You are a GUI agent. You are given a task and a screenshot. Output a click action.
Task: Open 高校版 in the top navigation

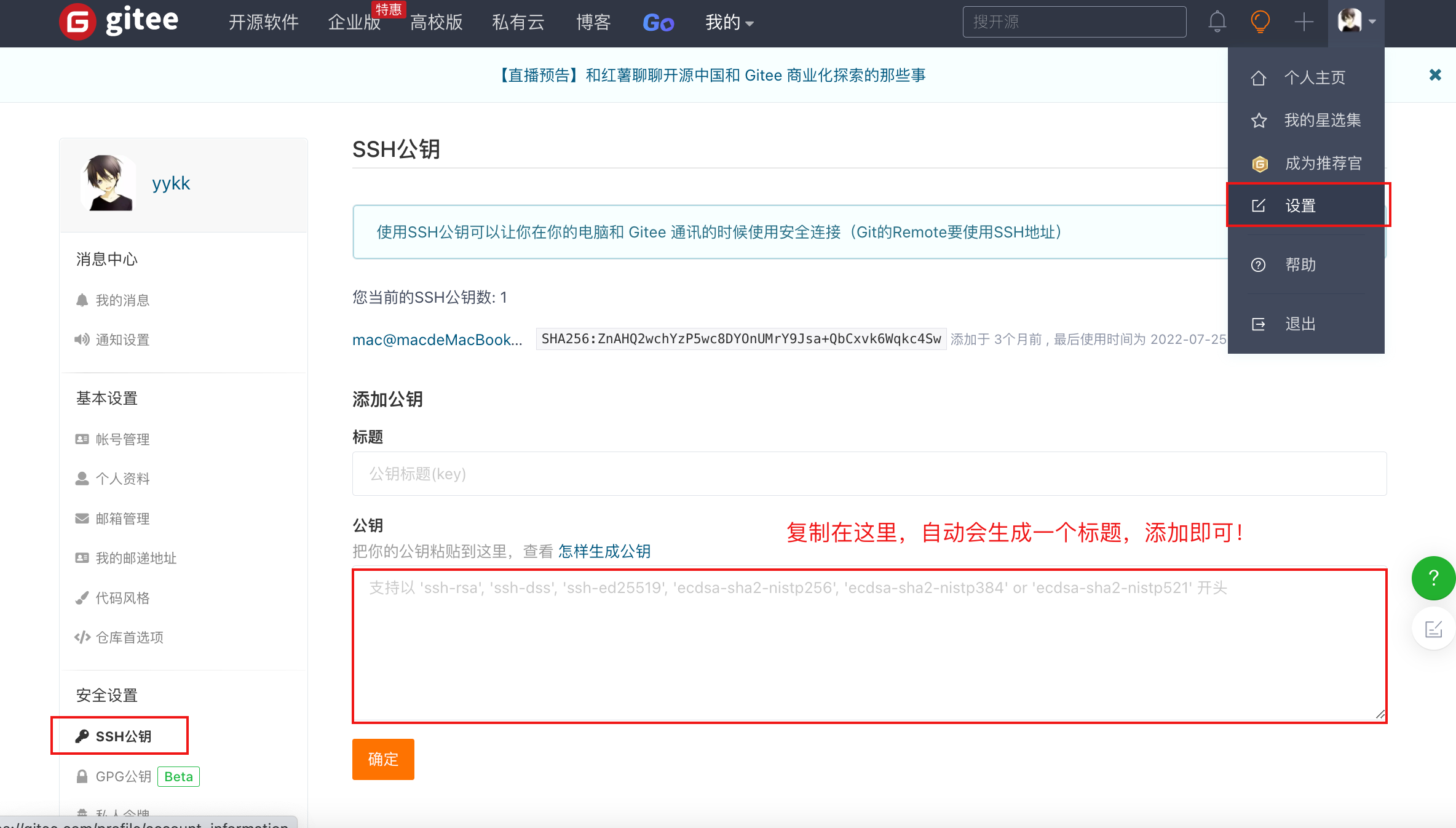437,23
